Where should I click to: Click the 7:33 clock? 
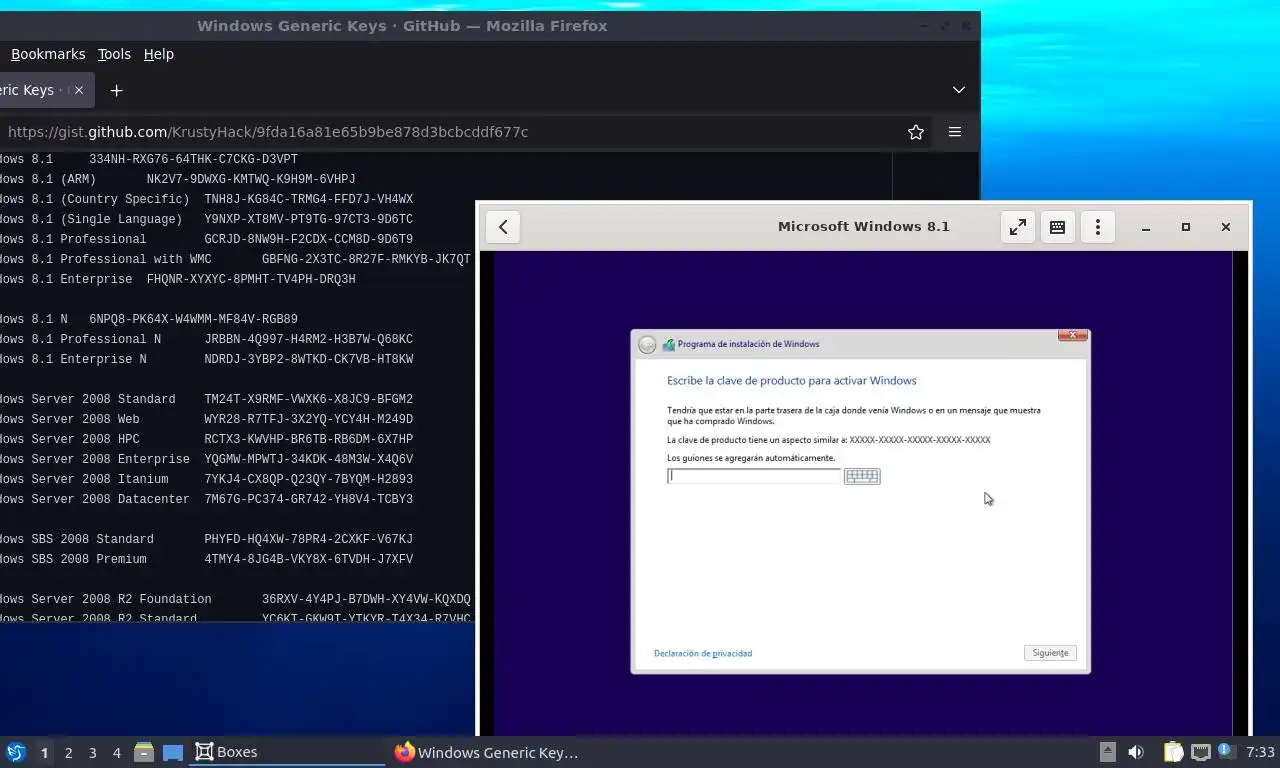point(1260,752)
